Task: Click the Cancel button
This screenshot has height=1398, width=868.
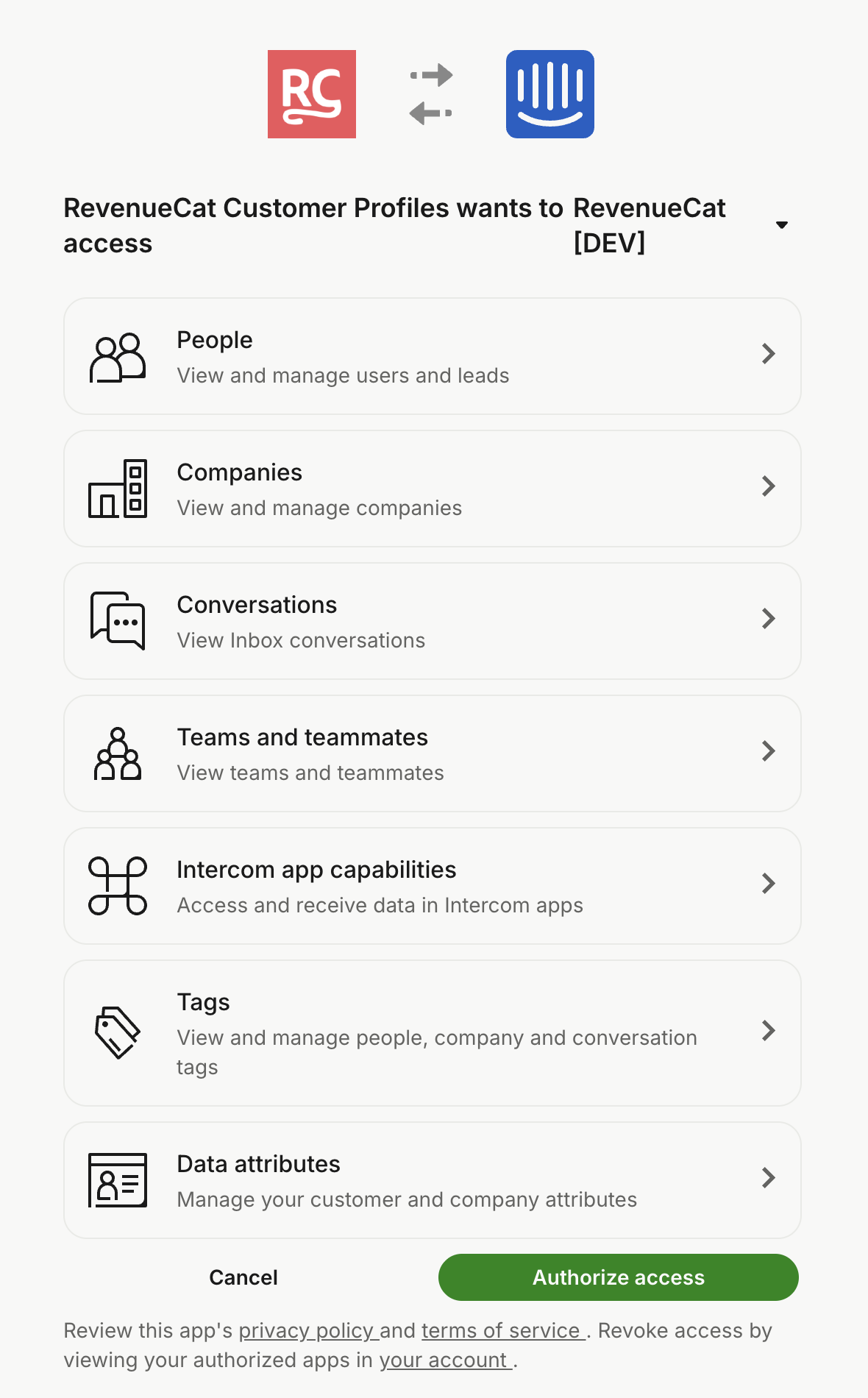Action: tap(243, 1278)
